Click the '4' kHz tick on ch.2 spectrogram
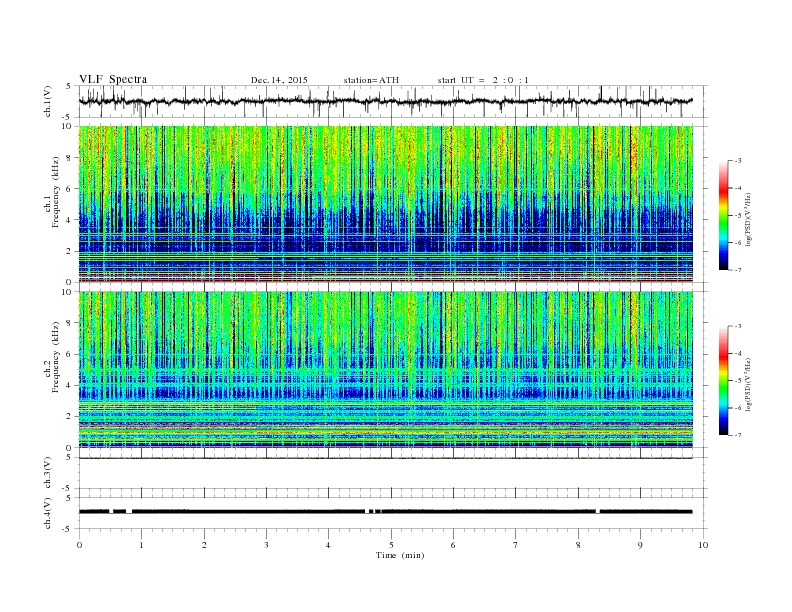The image size is (792, 612). click(x=69, y=386)
